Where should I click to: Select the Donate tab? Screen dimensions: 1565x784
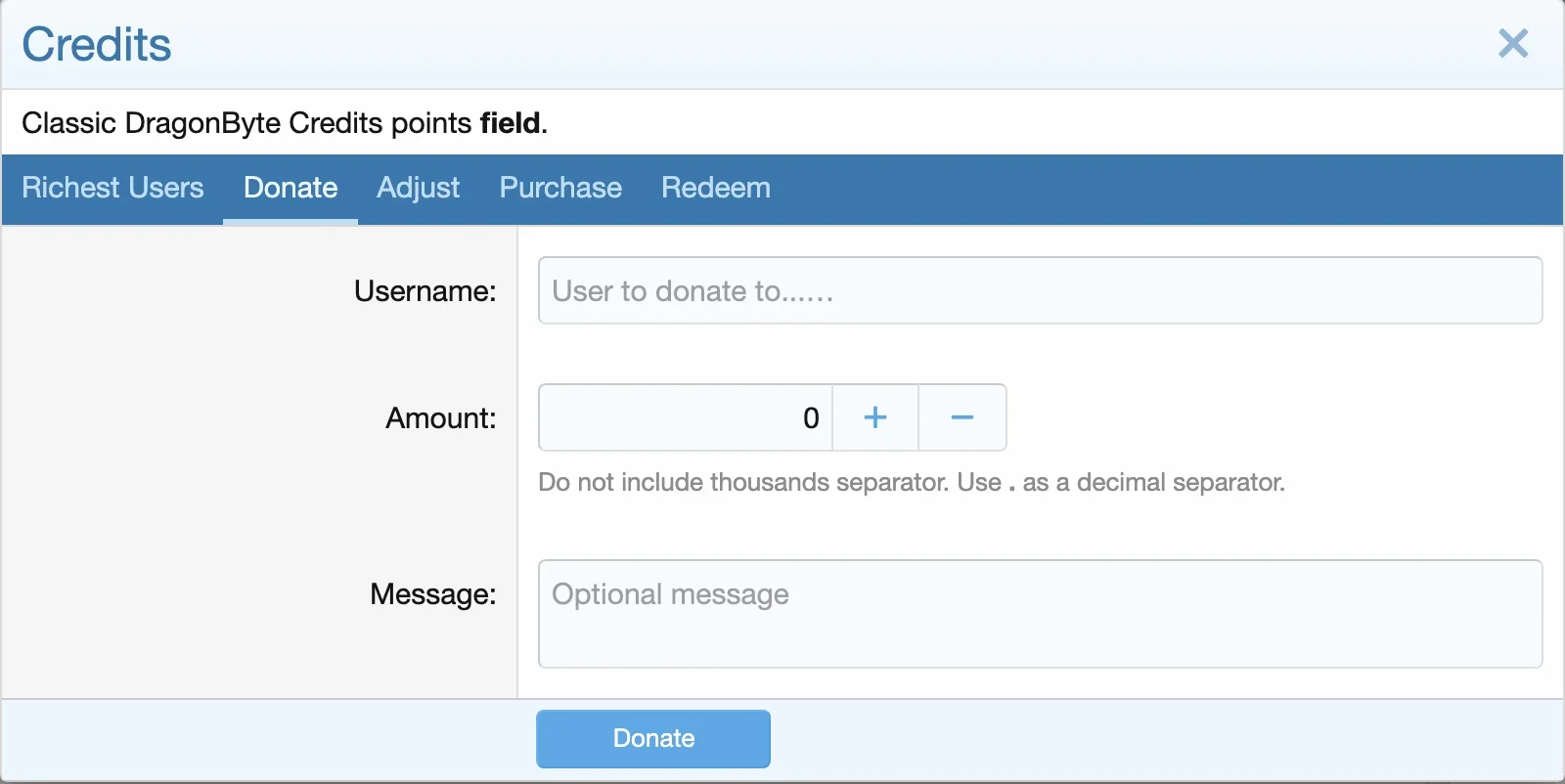point(291,188)
